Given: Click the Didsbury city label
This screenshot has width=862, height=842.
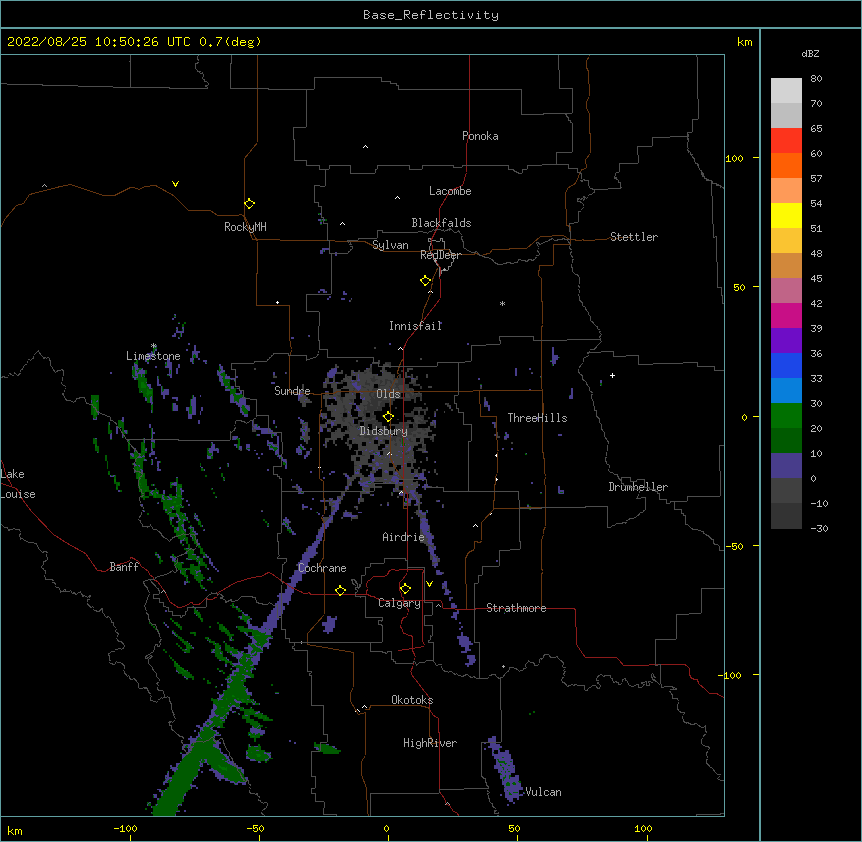Looking at the screenshot, I should point(384,431).
